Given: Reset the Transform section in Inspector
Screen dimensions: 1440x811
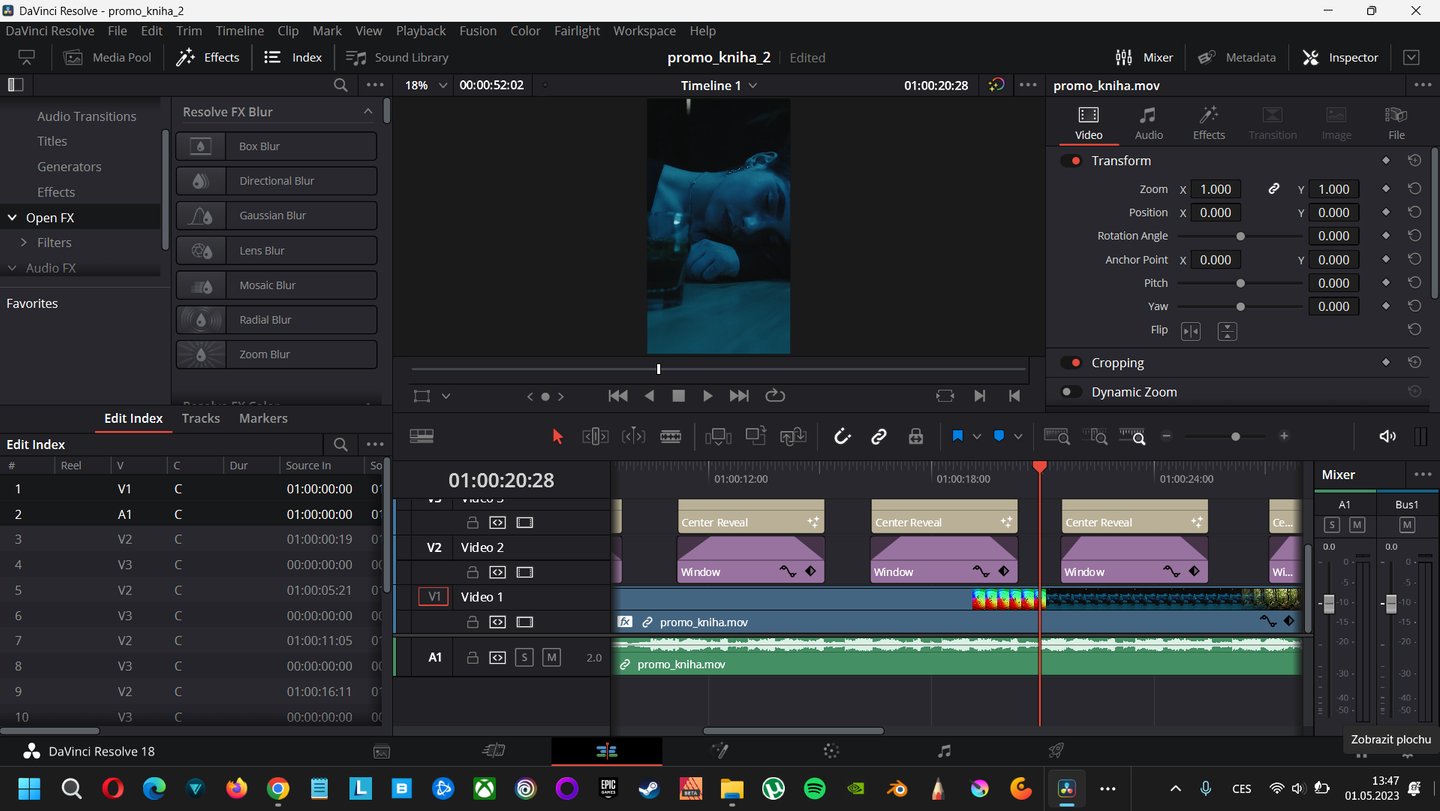Looking at the screenshot, I should 1414,161.
